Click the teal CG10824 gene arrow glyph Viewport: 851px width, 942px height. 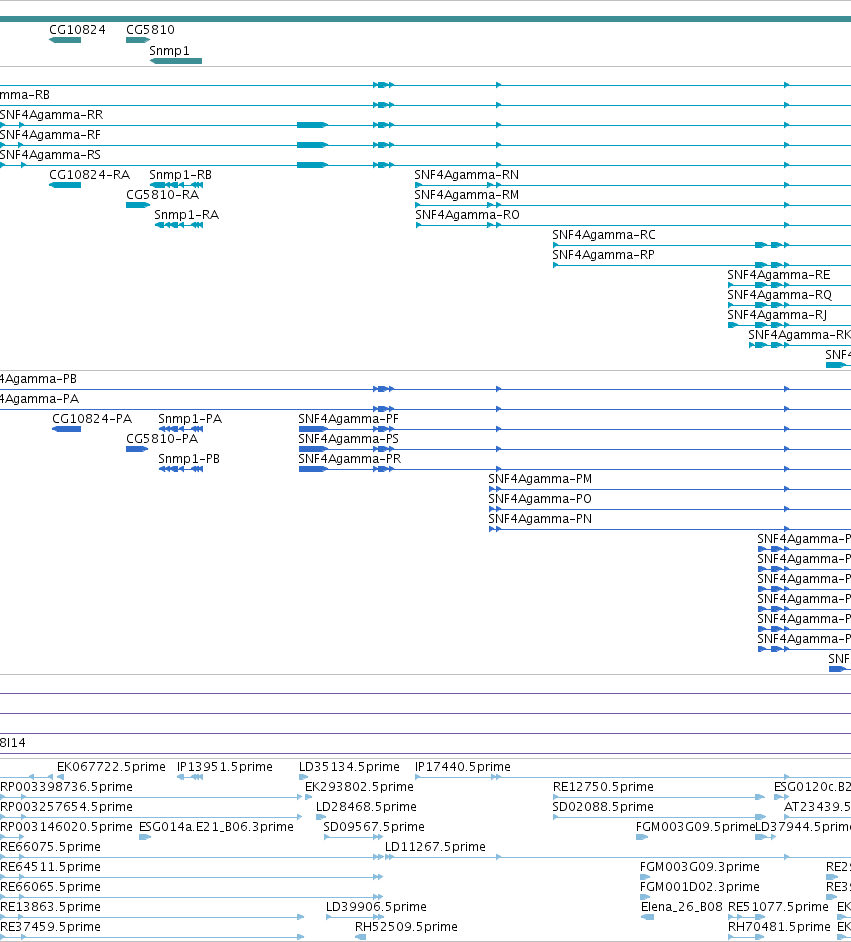(65, 40)
